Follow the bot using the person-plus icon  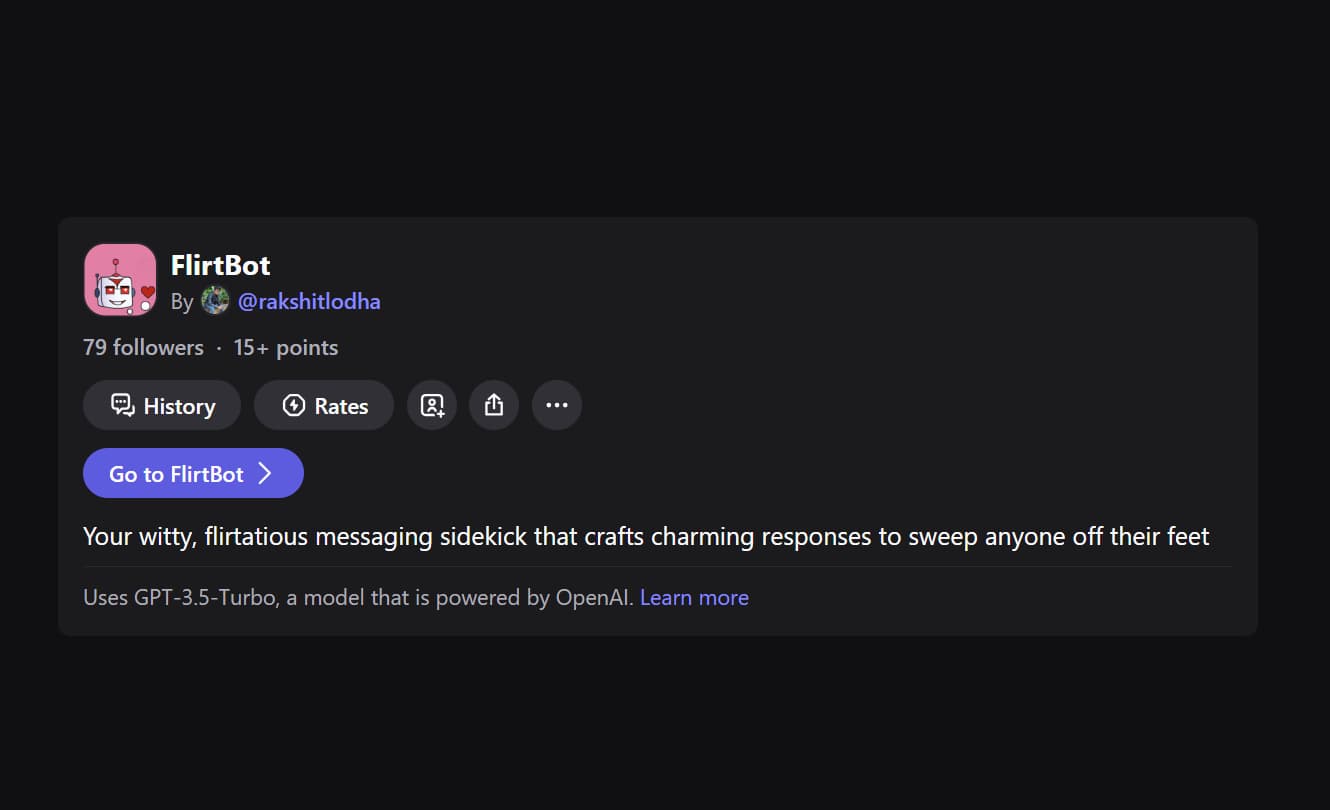click(432, 405)
